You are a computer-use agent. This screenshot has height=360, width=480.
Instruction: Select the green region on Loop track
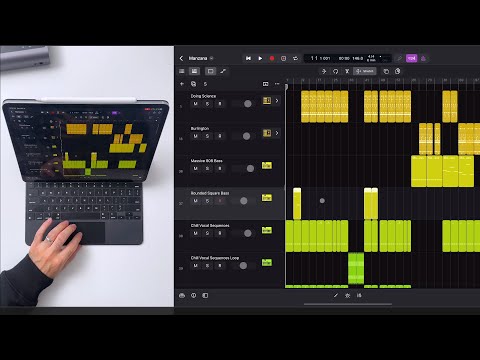pyautogui.click(x=356, y=268)
